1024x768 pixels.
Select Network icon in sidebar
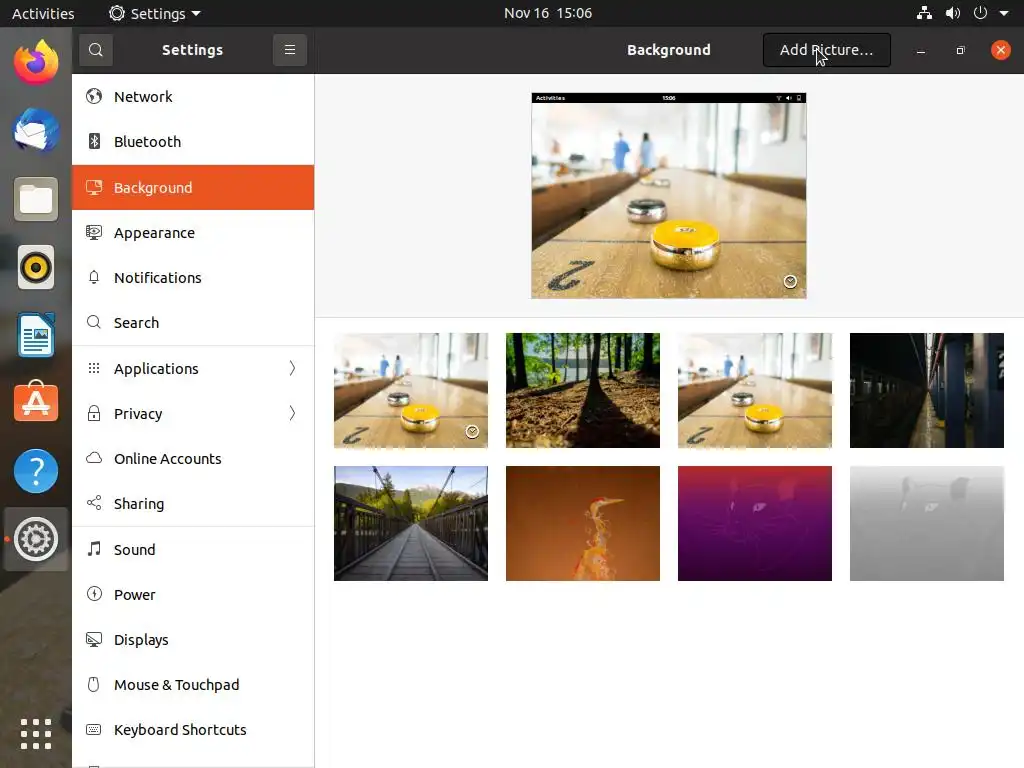coord(94,96)
